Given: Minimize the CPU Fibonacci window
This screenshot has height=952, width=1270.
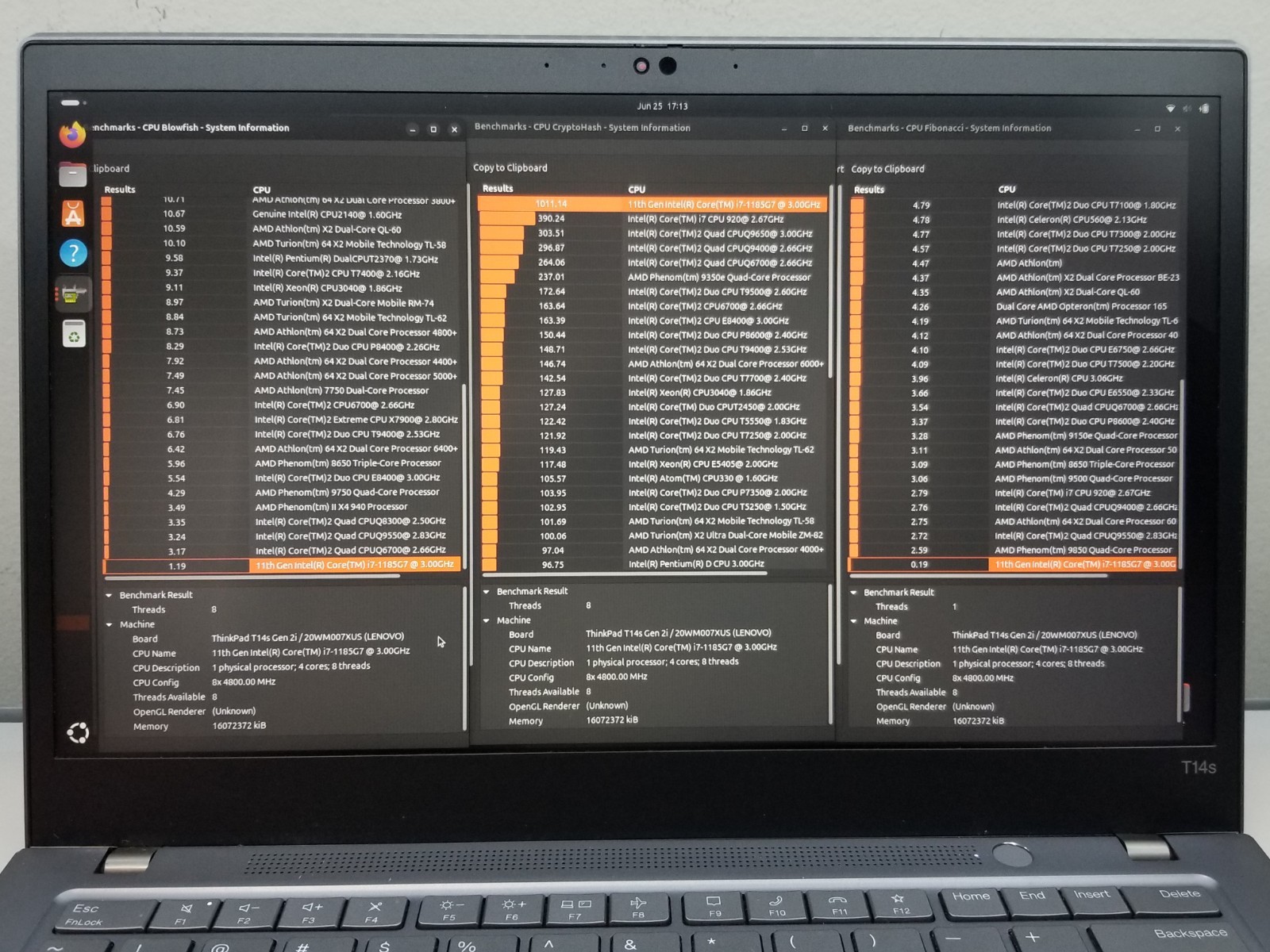Looking at the screenshot, I should 1137,129.
